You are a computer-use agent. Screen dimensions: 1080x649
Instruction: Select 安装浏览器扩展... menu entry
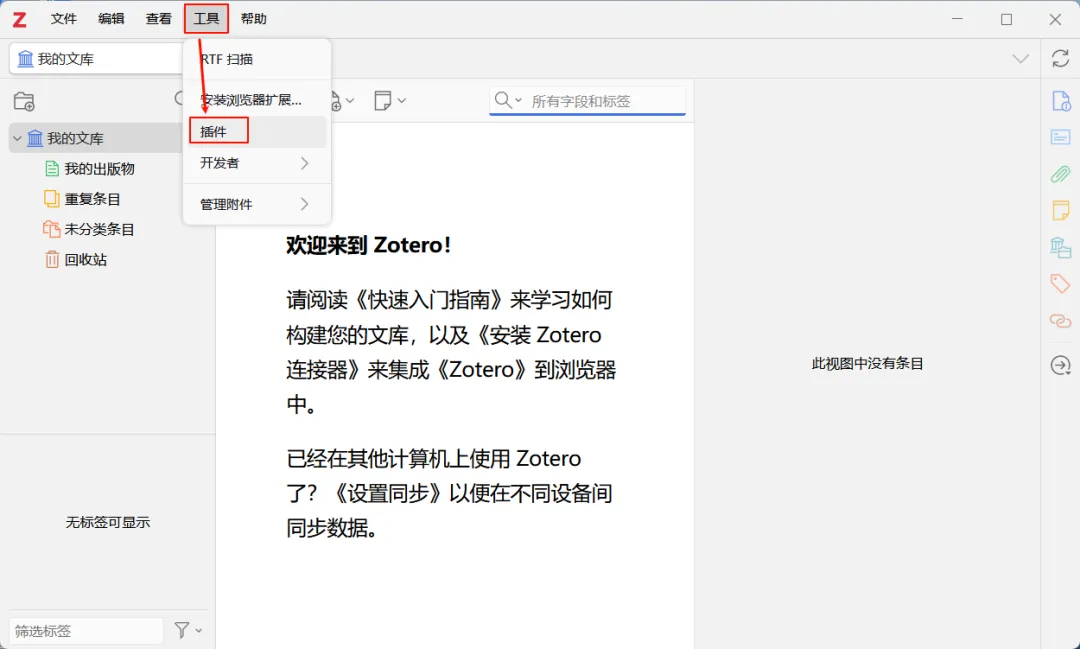pos(256,100)
